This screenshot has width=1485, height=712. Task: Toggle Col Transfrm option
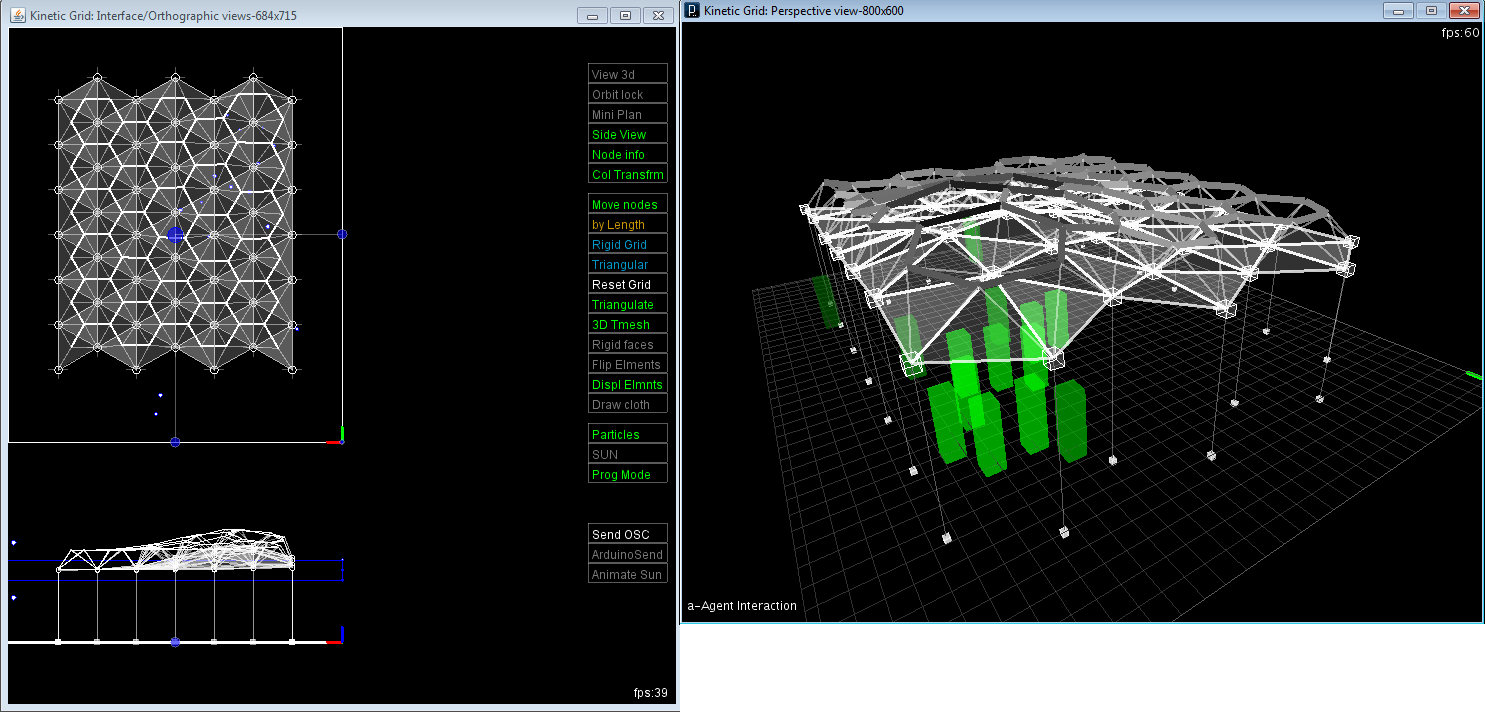tap(627, 174)
